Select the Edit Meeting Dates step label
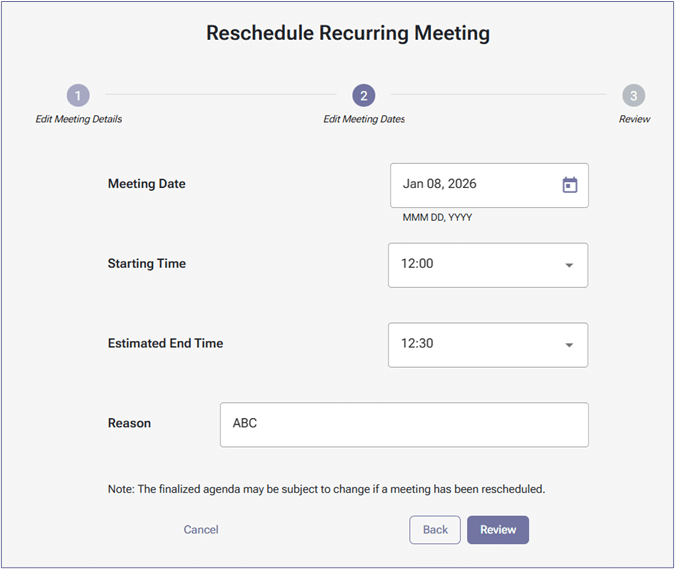 click(x=364, y=119)
